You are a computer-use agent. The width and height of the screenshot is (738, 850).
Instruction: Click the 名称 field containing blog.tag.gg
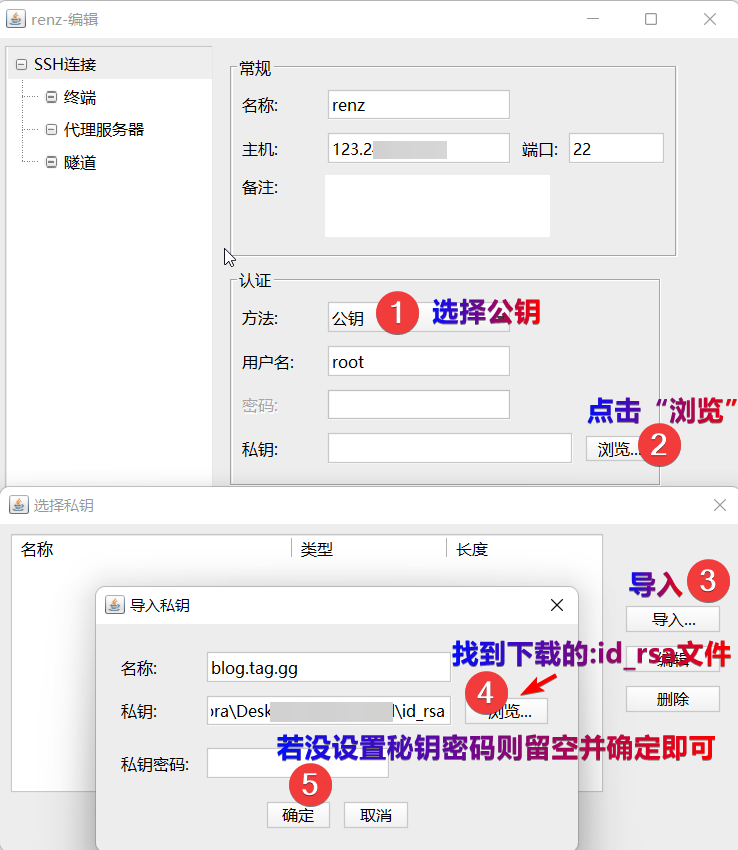tap(329, 667)
